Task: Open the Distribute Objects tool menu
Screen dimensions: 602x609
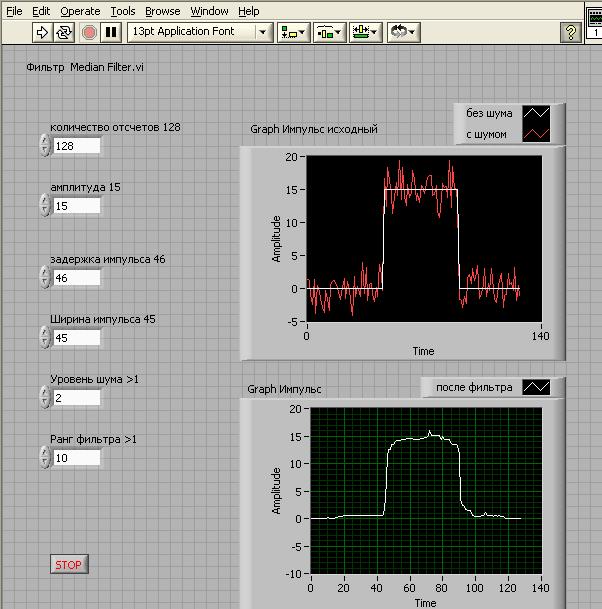Action: pos(329,32)
